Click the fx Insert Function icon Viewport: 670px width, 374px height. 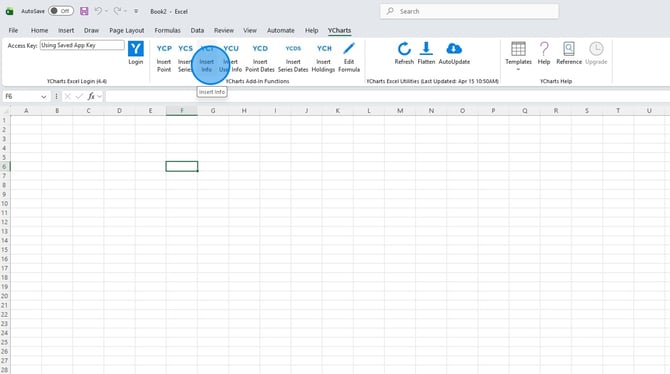click(x=91, y=97)
